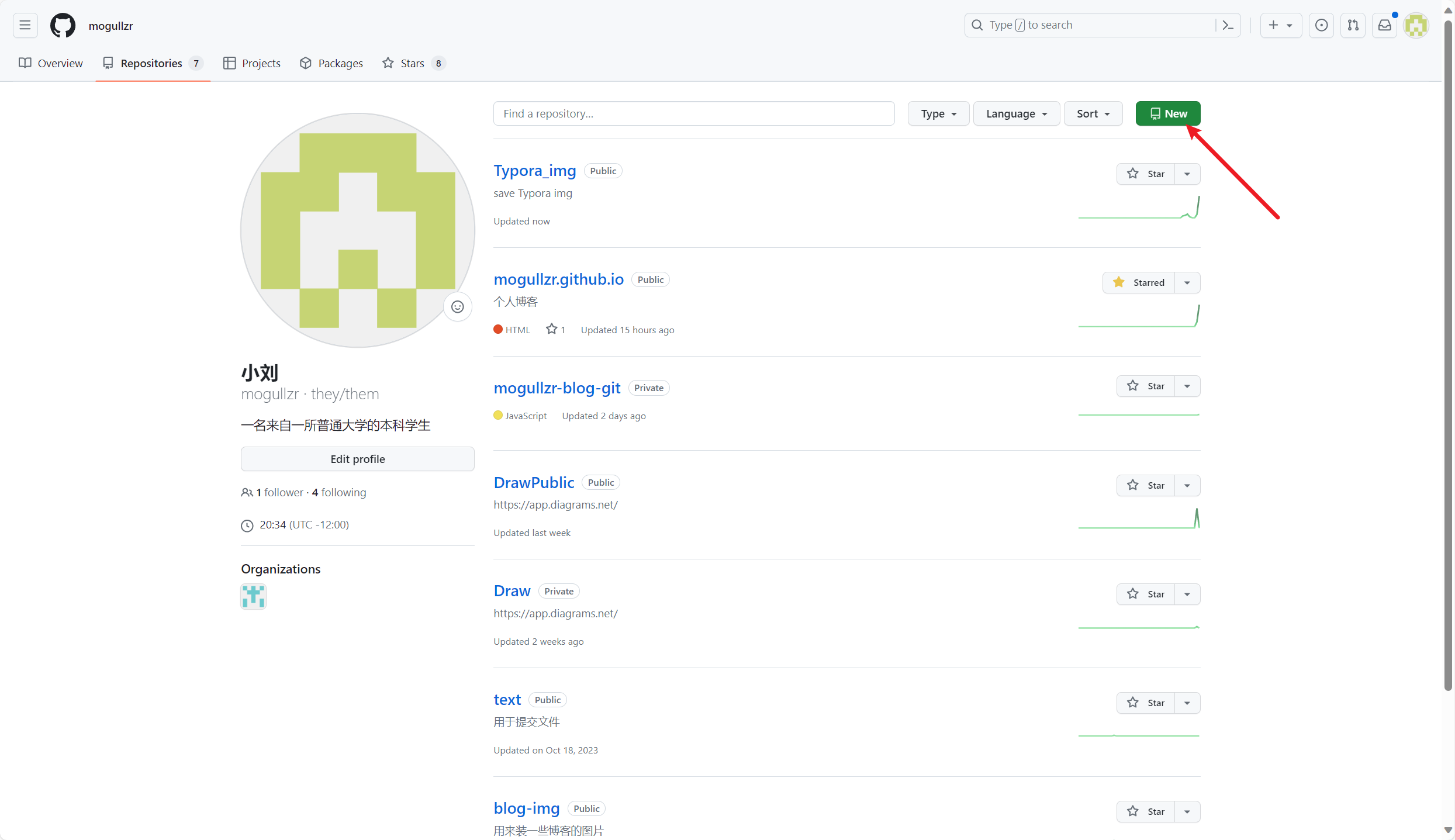
Task: Switch to the Stars tab
Action: coord(413,63)
